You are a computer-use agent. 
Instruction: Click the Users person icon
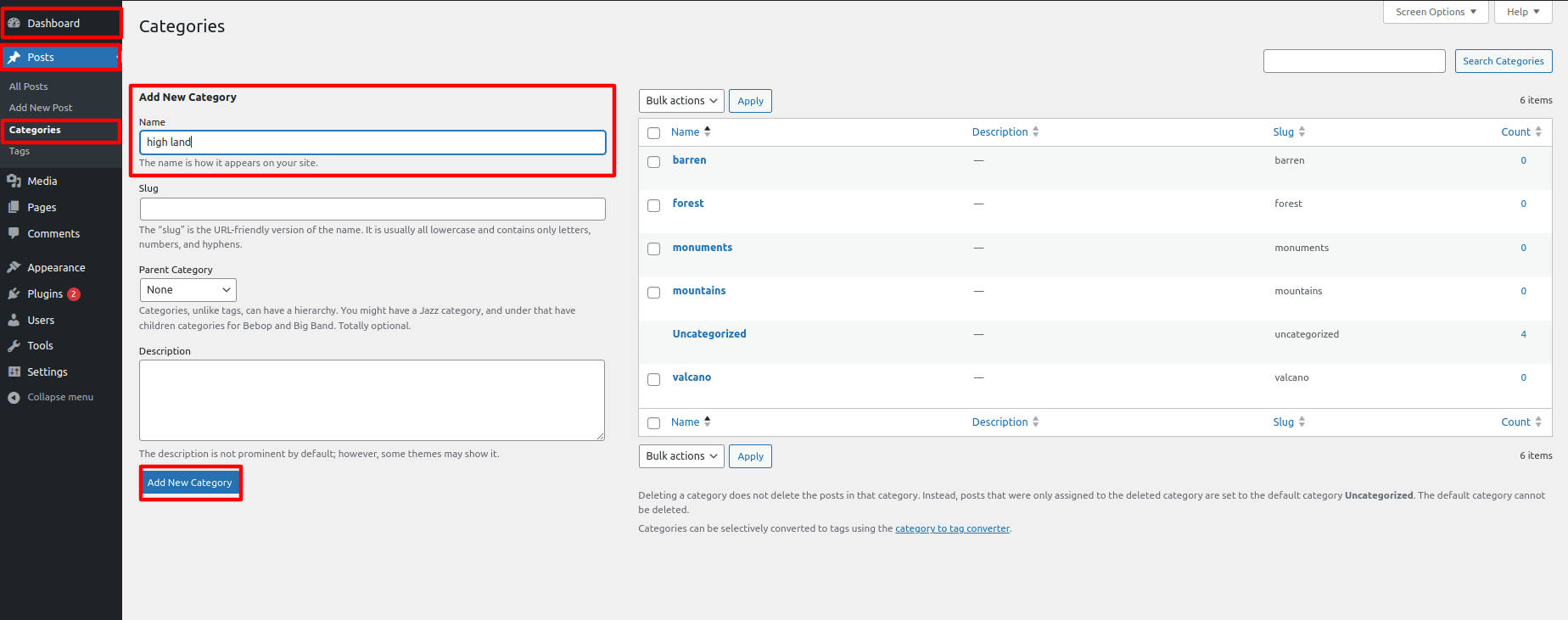point(14,320)
